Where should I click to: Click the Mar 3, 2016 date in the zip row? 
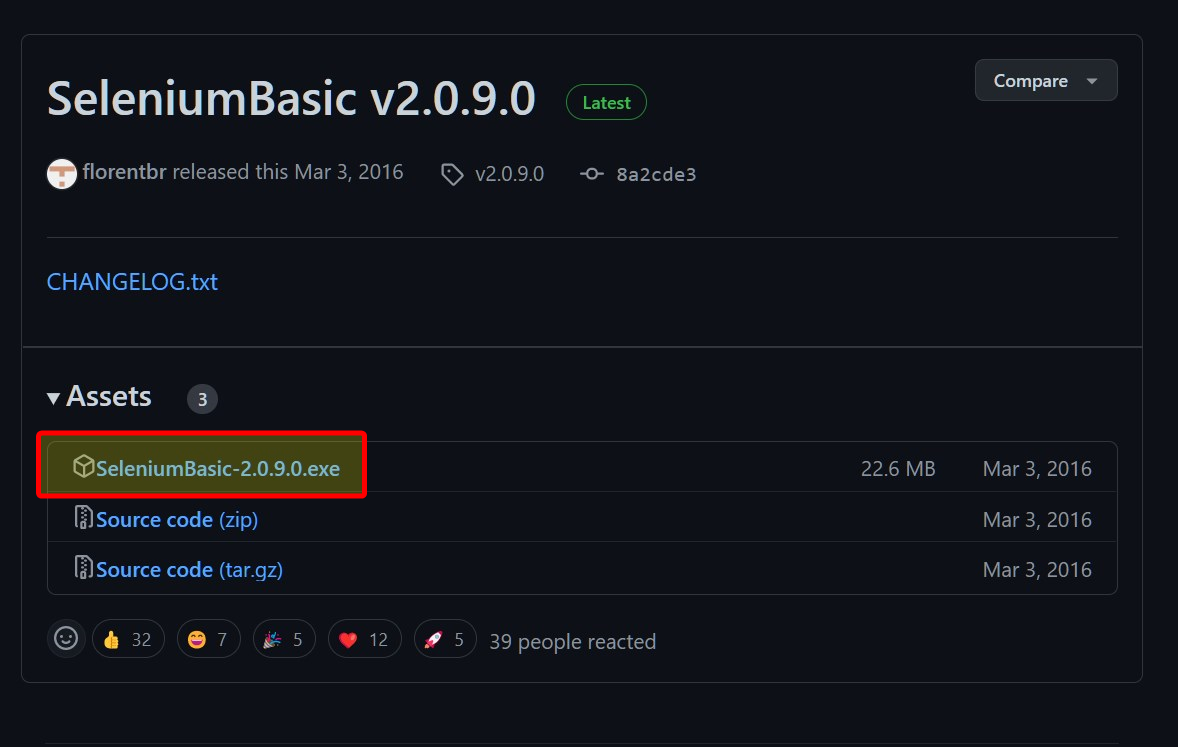coord(1037,520)
